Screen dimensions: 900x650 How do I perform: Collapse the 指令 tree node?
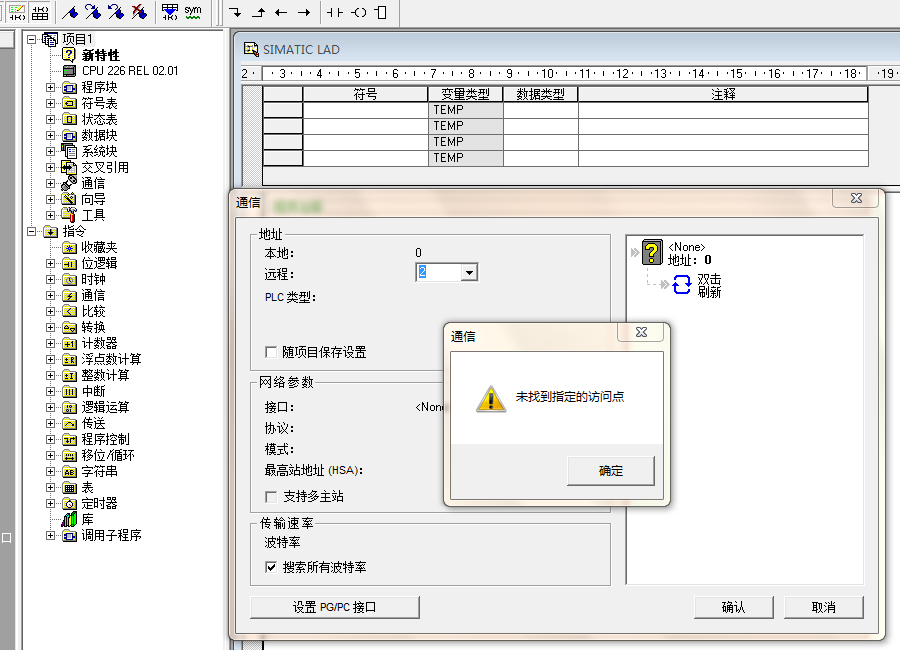(x=32, y=231)
